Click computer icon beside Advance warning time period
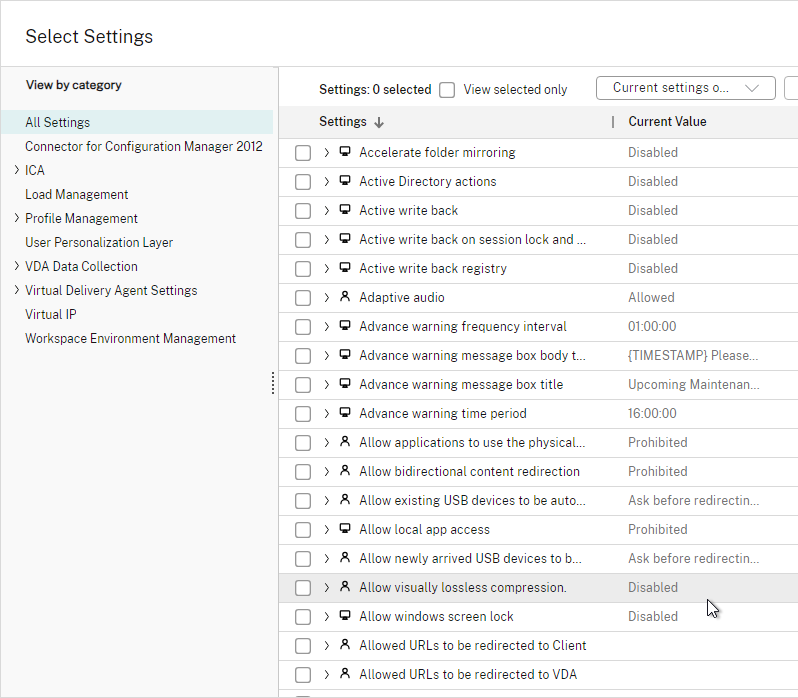Image resolution: width=798 pixels, height=698 pixels. click(x=345, y=413)
